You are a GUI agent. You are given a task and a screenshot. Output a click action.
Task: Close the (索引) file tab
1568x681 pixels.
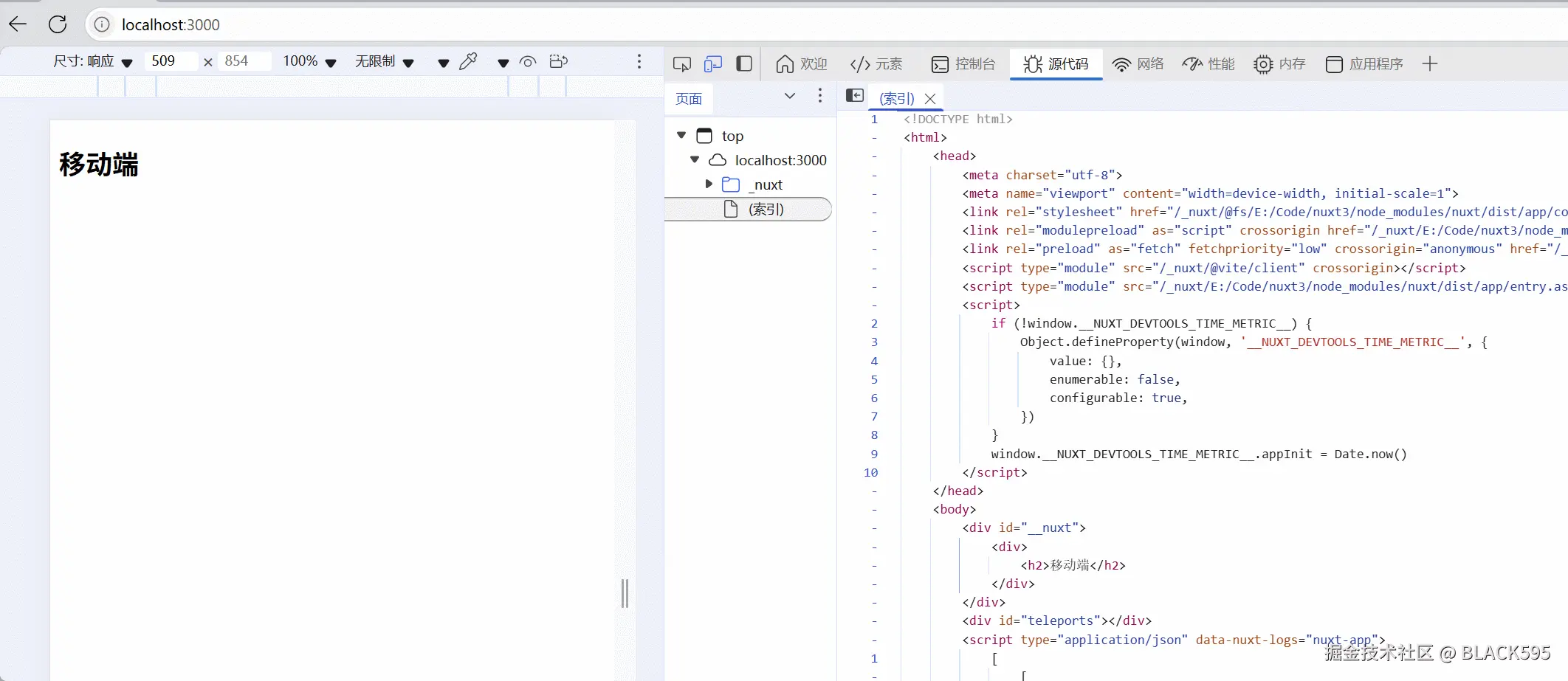tap(930, 98)
